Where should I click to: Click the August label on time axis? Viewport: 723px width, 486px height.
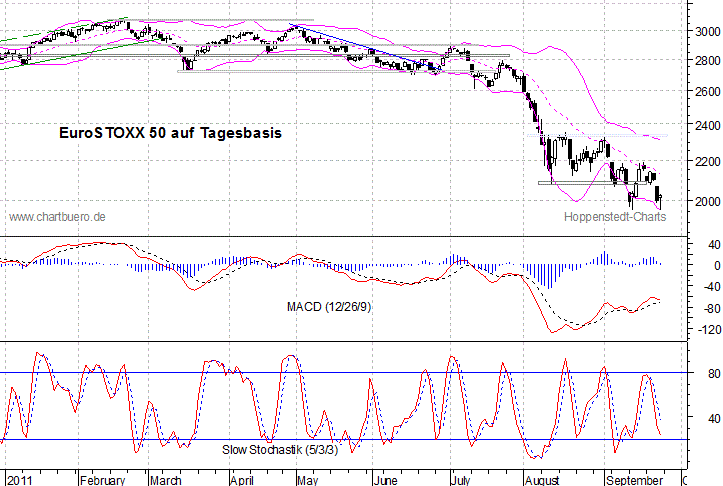tap(542, 480)
